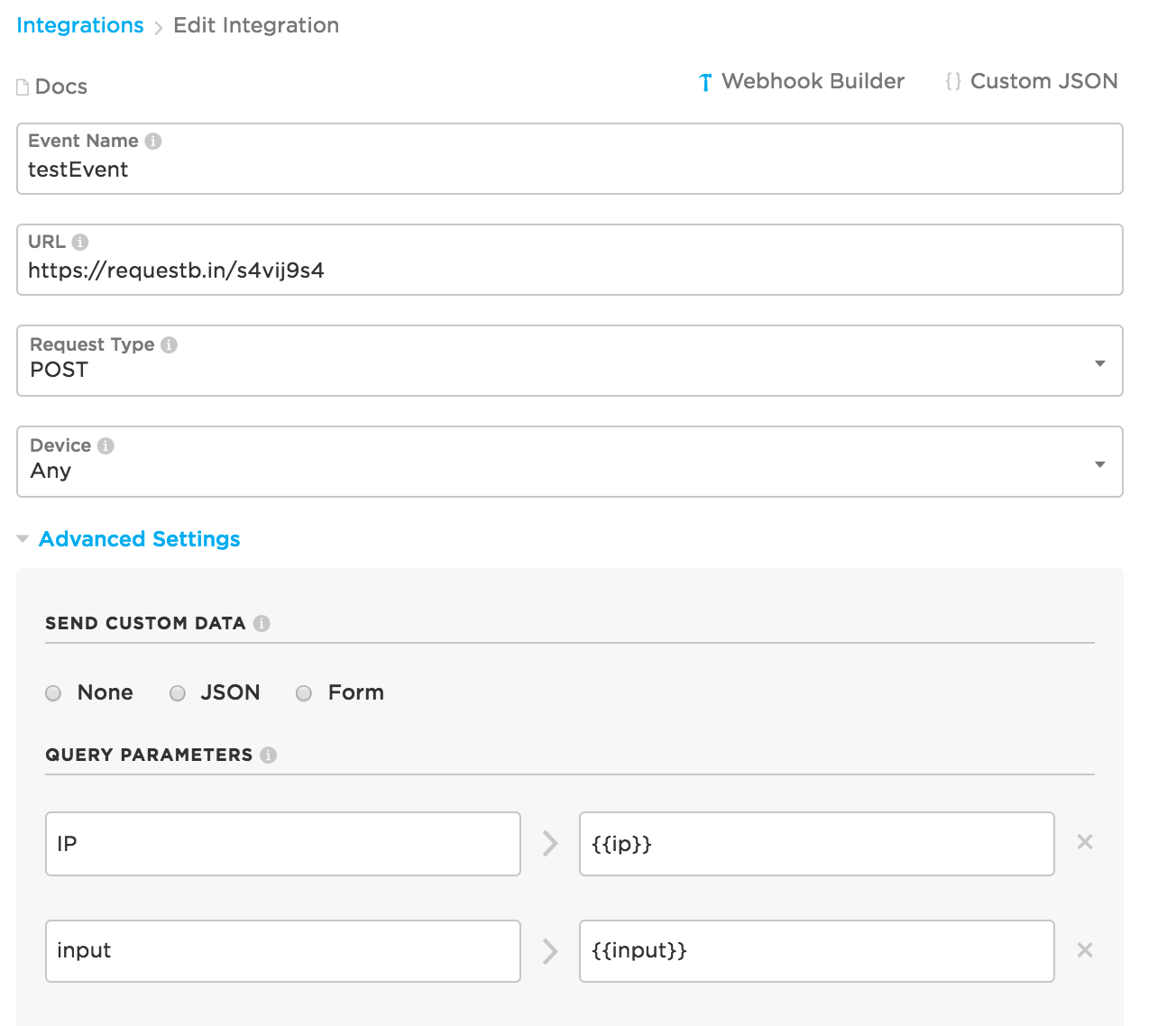Switch to the Webhook Builder tab
Image resolution: width=1176 pixels, height=1026 pixels.
pyautogui.click(x=802, y=81)
